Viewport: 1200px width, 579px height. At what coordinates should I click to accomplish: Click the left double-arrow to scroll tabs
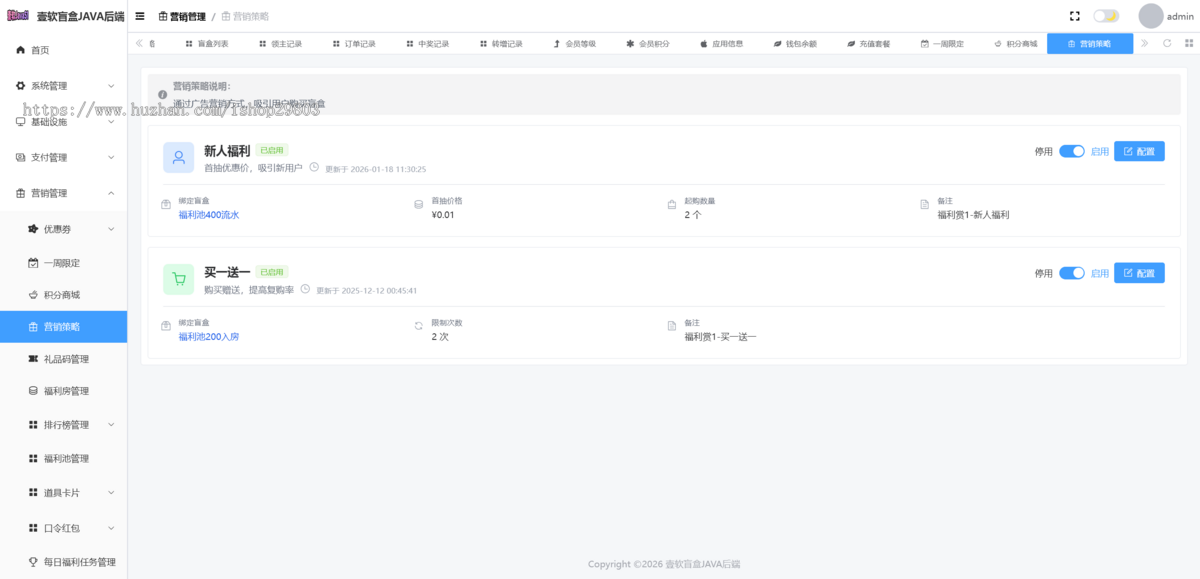[139, 44]
